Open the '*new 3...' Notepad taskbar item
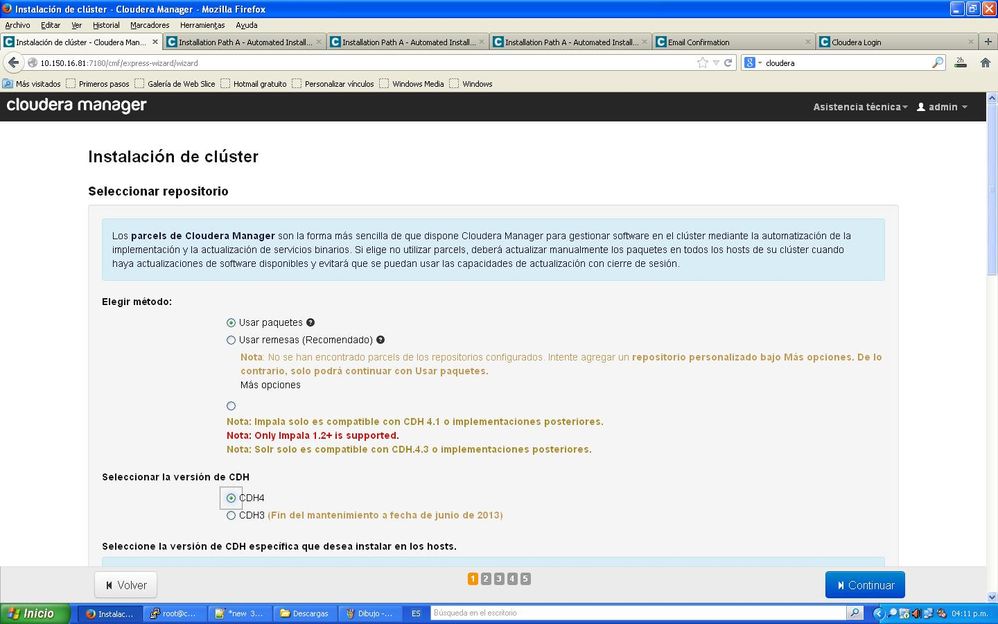 [239, 614]
